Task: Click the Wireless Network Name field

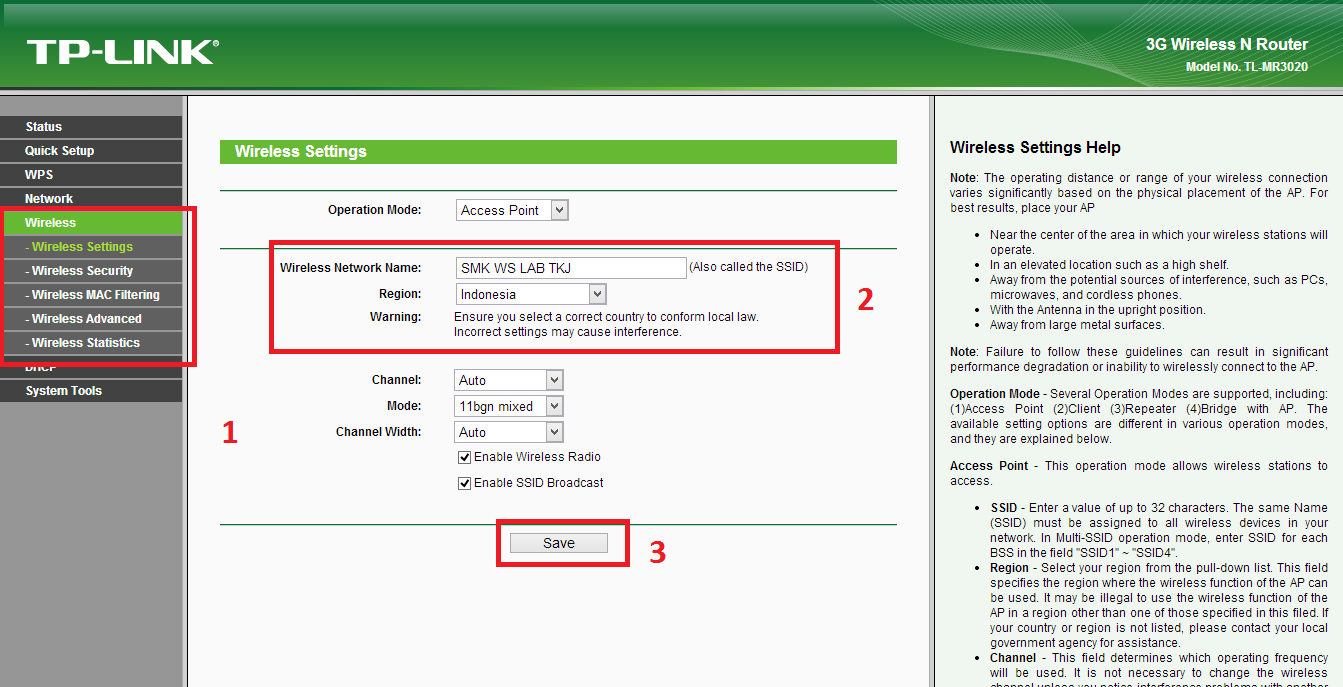Action: tap(570, 268)
